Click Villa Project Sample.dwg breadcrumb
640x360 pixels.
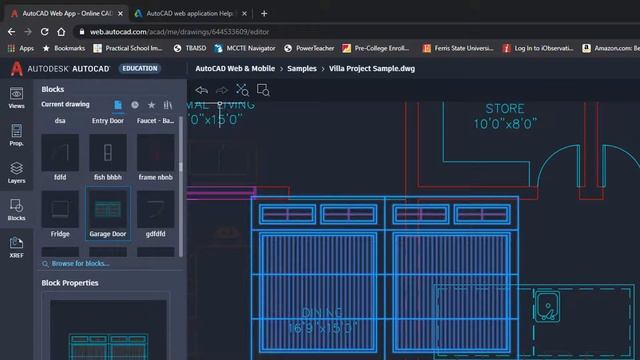point(372,69)
